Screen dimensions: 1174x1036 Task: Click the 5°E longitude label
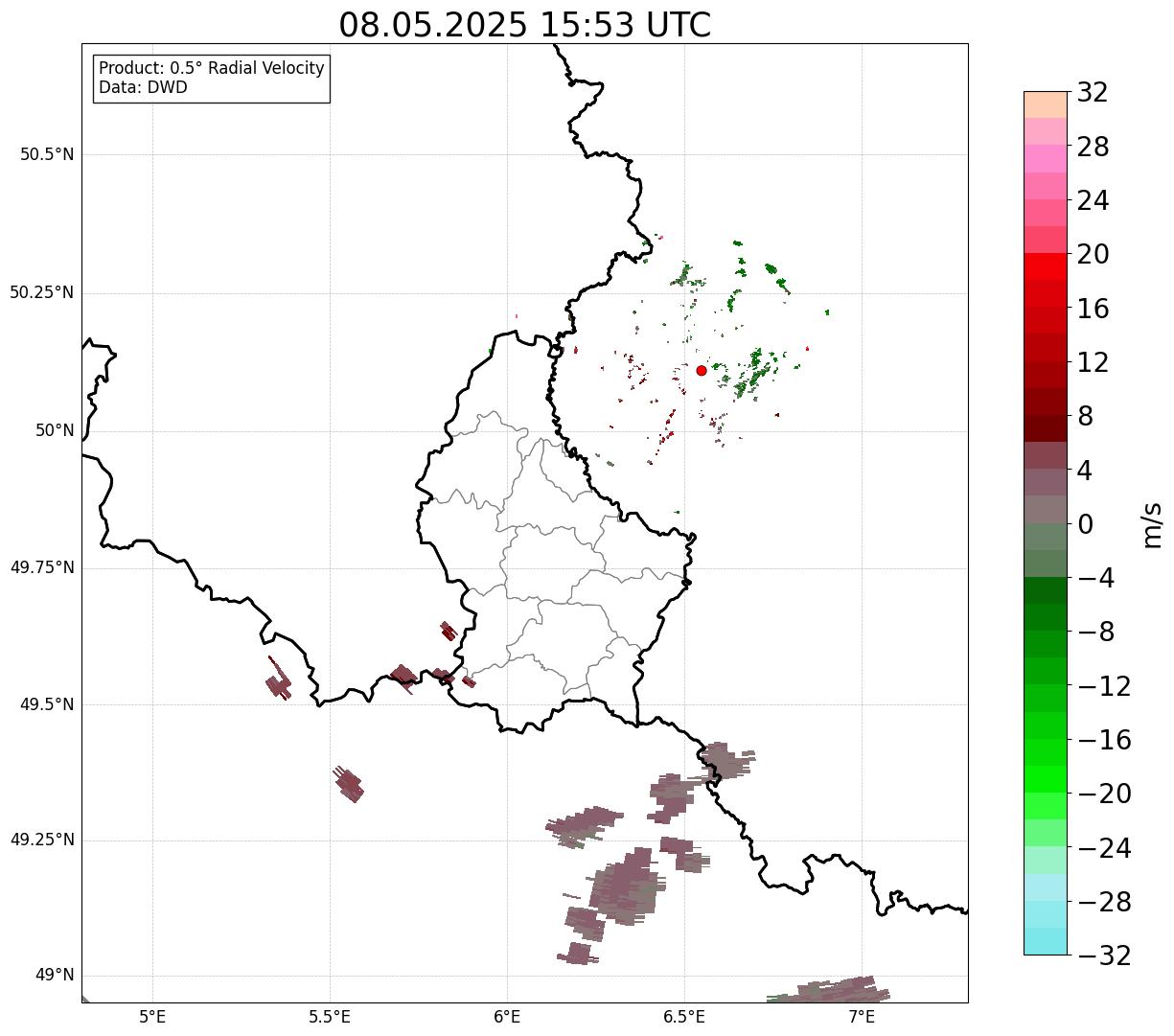pyautogui.click(x=152, y=1017)
